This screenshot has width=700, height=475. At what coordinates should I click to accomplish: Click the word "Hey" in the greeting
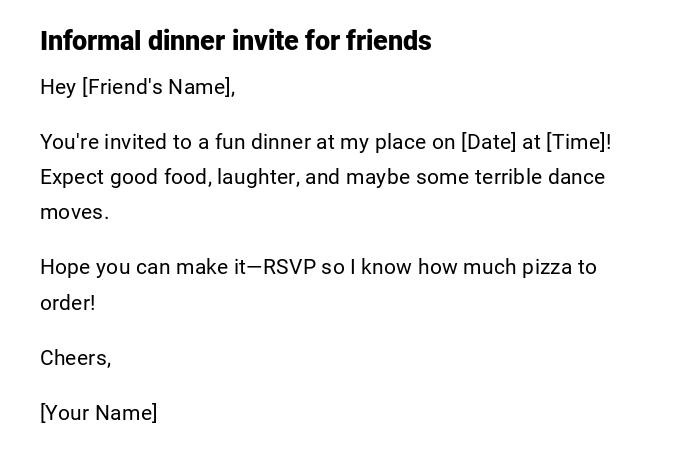tap(58, 87)
